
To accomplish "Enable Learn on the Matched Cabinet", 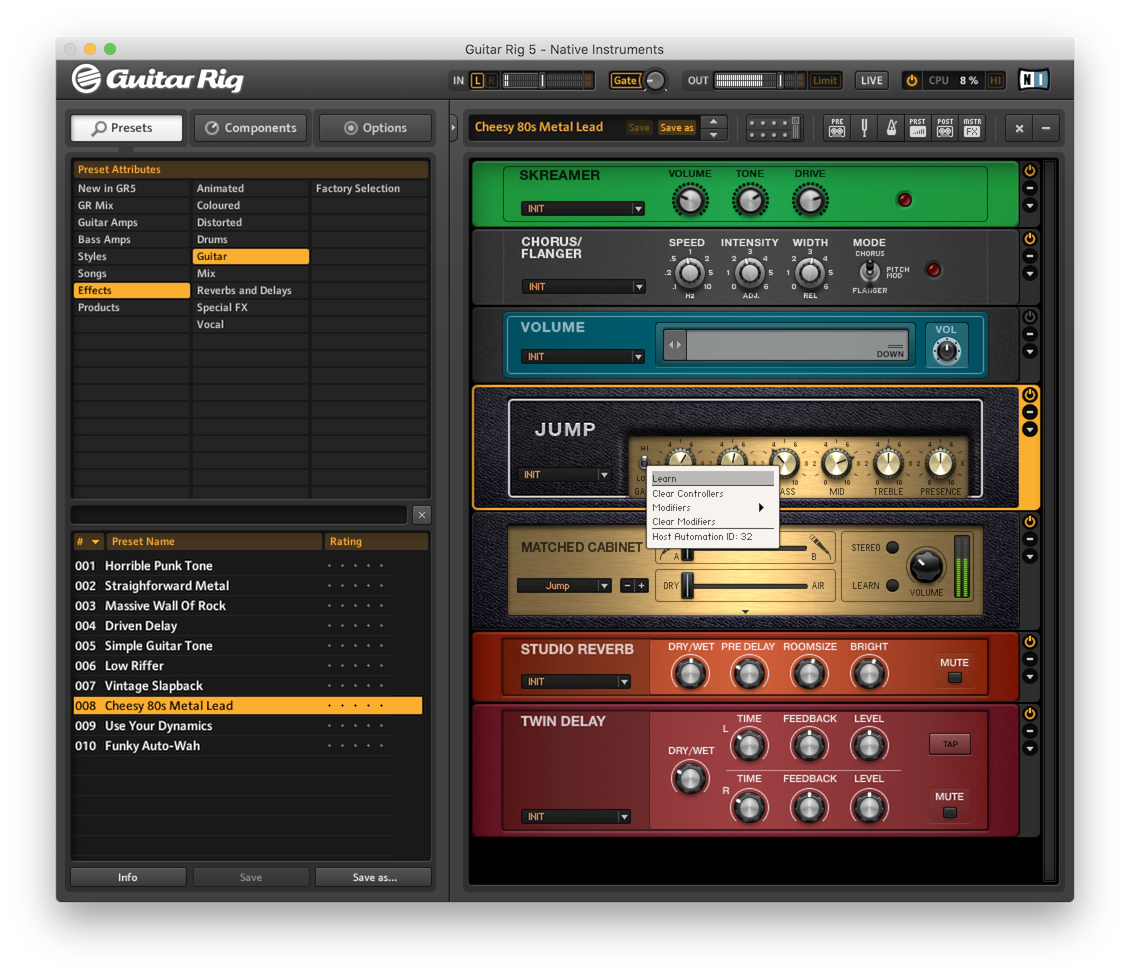I will coord(892,585).
